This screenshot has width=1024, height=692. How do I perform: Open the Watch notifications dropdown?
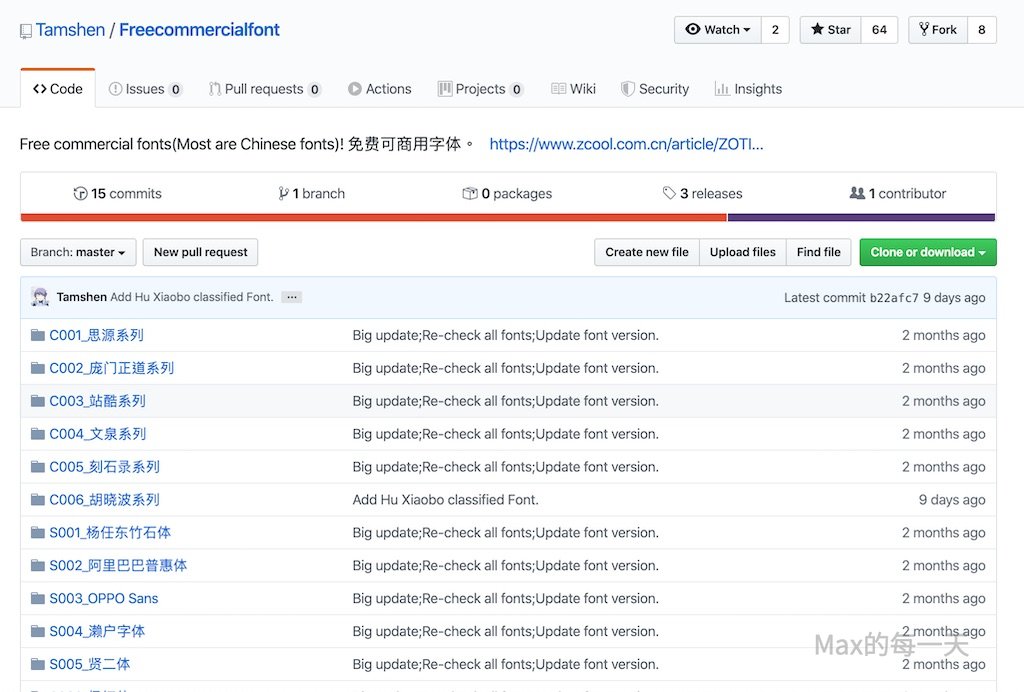coord(718,30)
